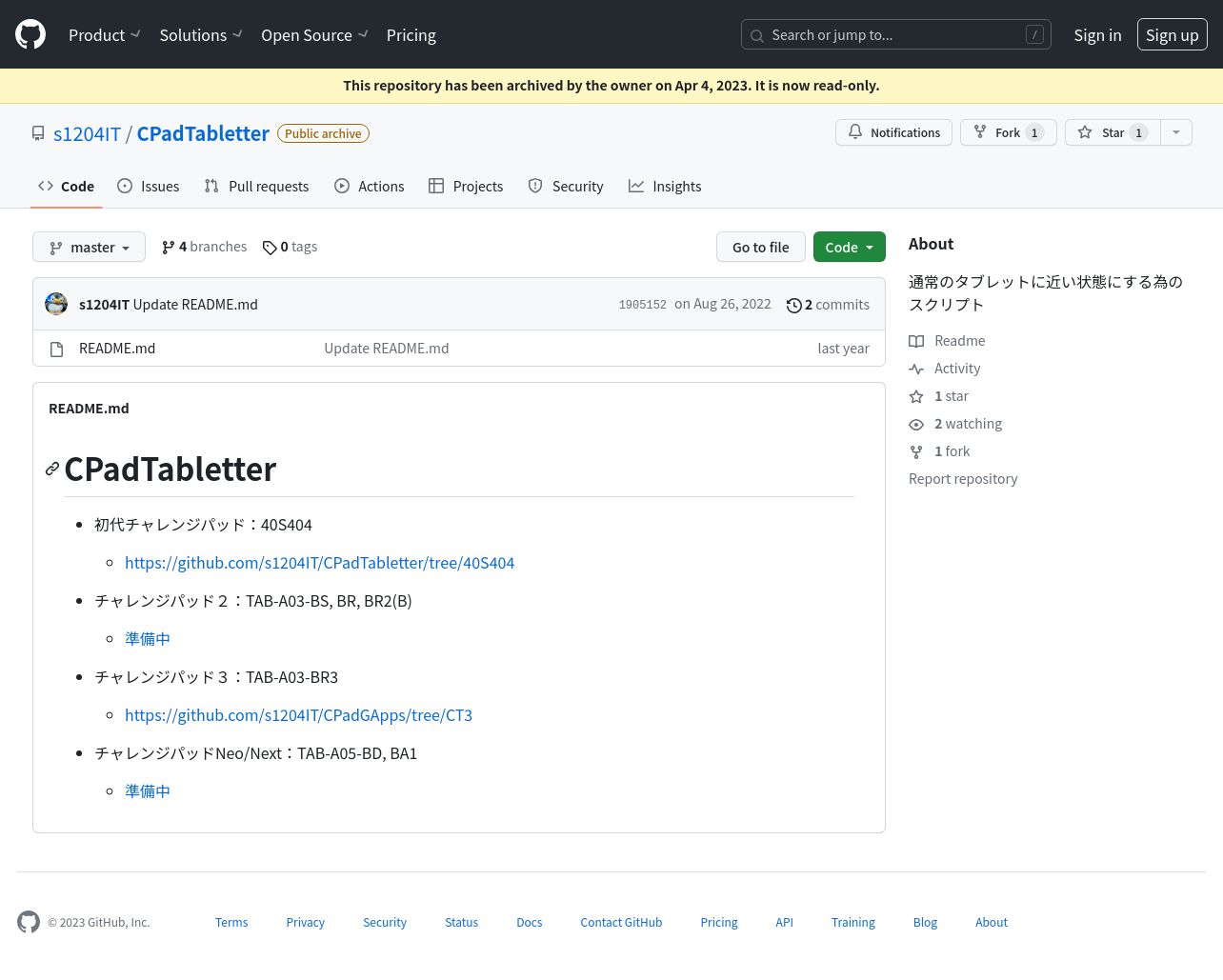View the 2 commits history
Viewport: 1223px width, 980px height.
point(828,305)
